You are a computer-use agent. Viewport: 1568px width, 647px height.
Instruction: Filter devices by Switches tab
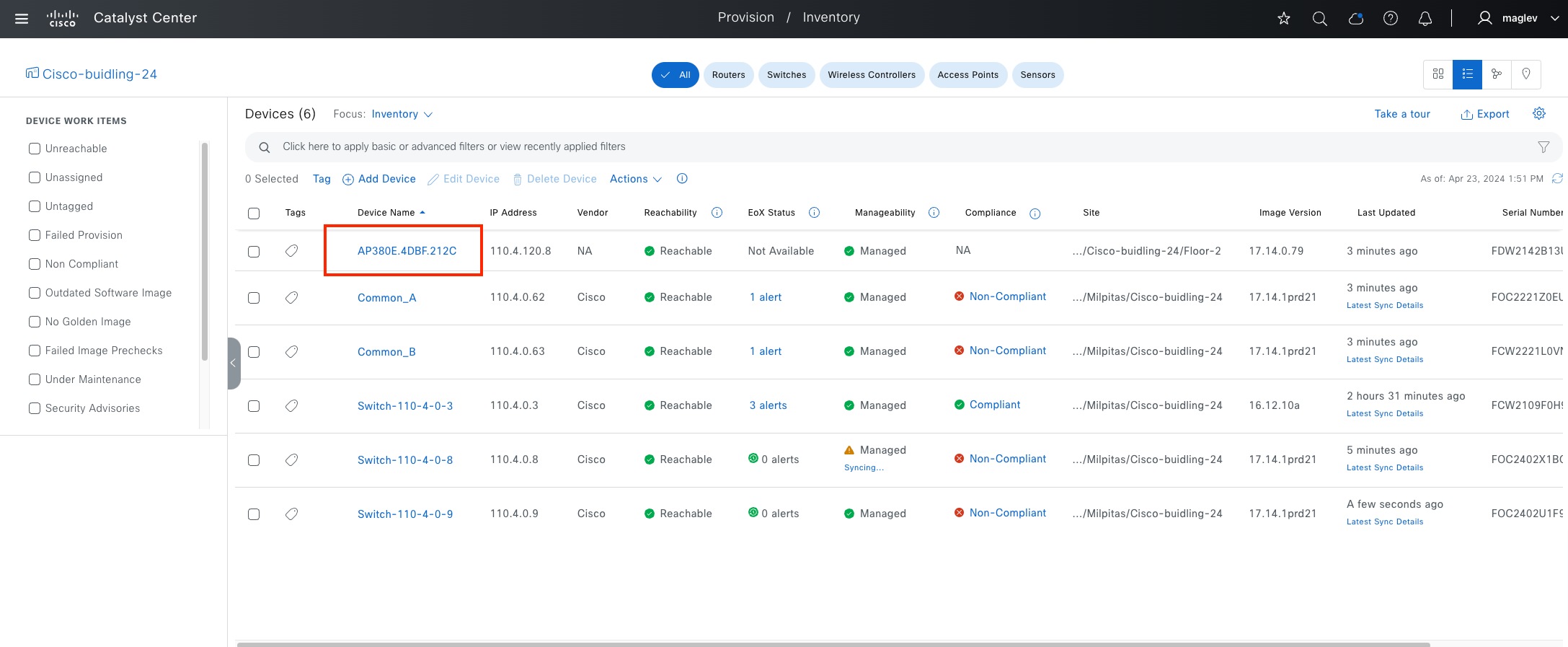[x=786, y=75]
